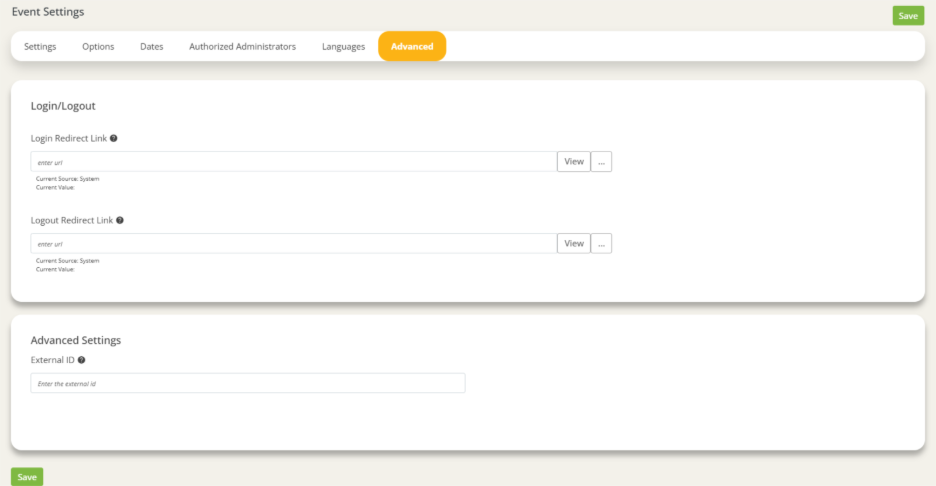Image resolution: width=936 pixels, height=486 pixels.
Task: Focus the Logout Redirect Link URL field
Action: [x=293, y=243]
